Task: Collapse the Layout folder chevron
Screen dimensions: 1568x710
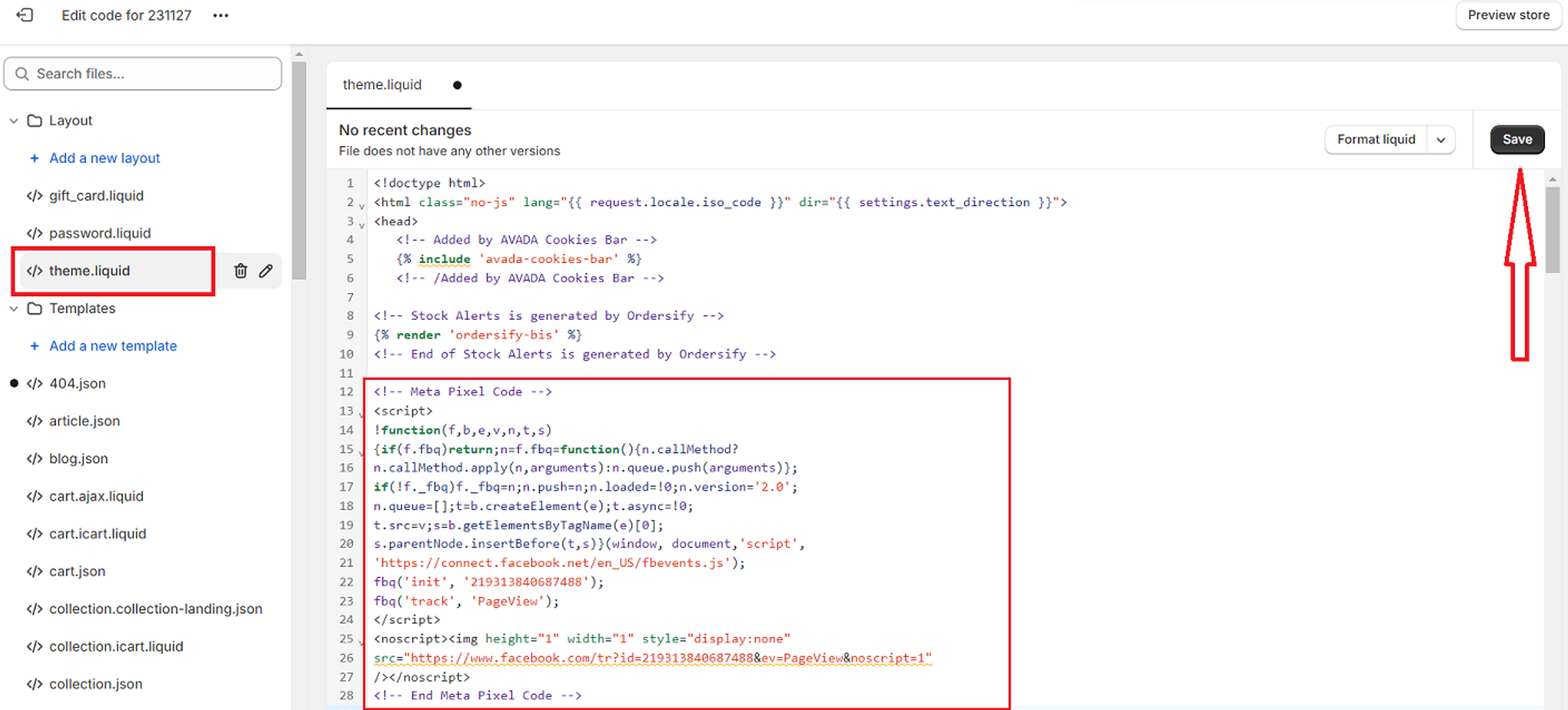Action: point(14,121)
